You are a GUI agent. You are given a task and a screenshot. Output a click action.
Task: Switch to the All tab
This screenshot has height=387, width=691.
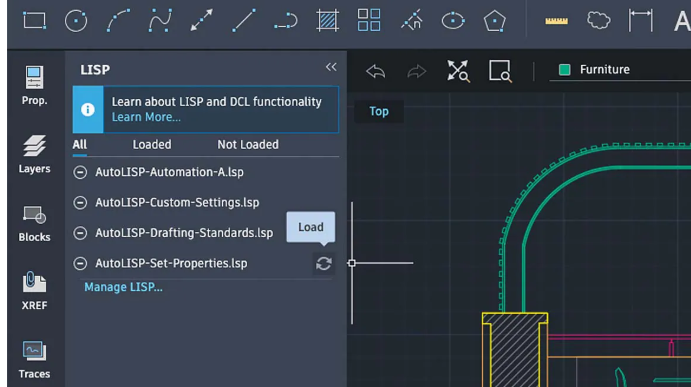(80, 145)
